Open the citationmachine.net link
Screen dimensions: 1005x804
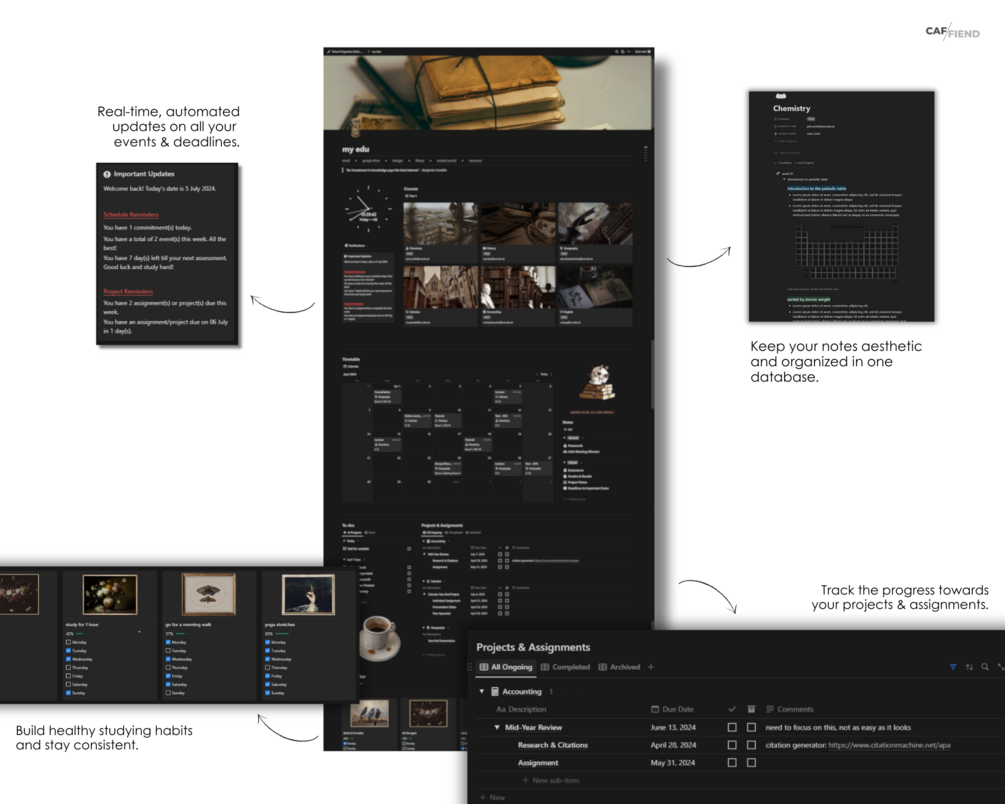click(x=889, y=745)
